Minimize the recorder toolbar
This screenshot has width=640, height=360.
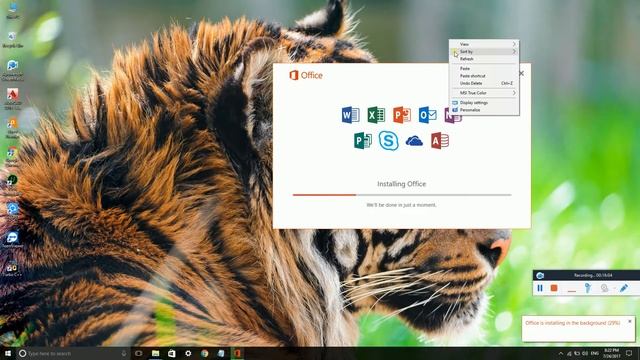(x=571, y=291)
